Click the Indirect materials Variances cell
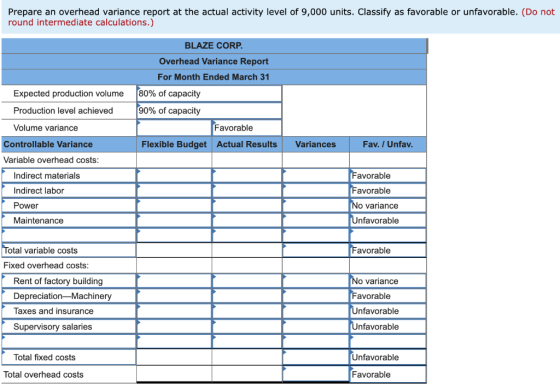 (x=316, y=176)
